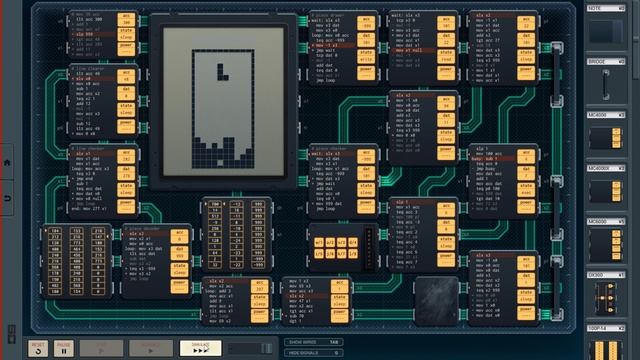The width and height of the screenshot is (640, 360).
Task: Click the back arrow icon on left tab
Action: click(7, 198)
